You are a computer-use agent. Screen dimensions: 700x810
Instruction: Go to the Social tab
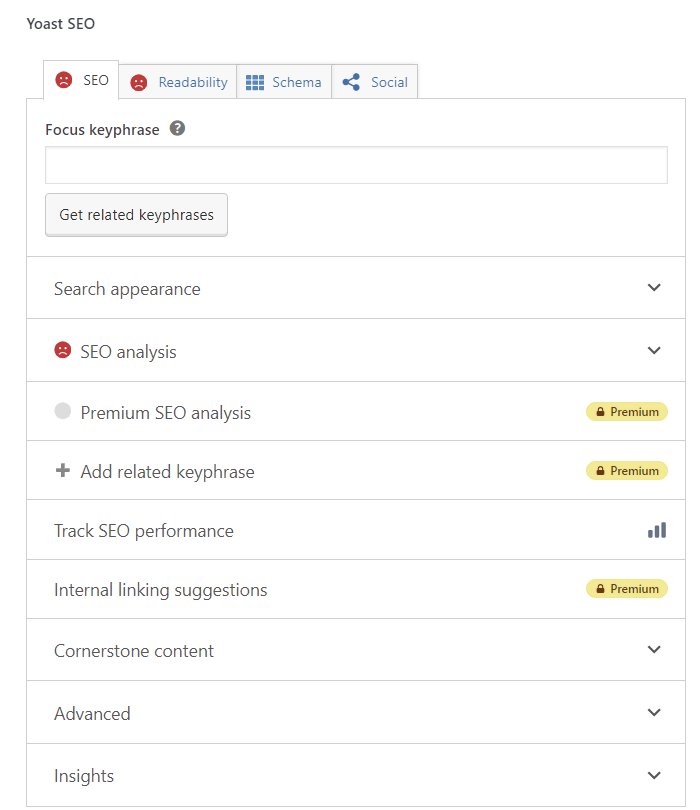(x=375, y=82)
